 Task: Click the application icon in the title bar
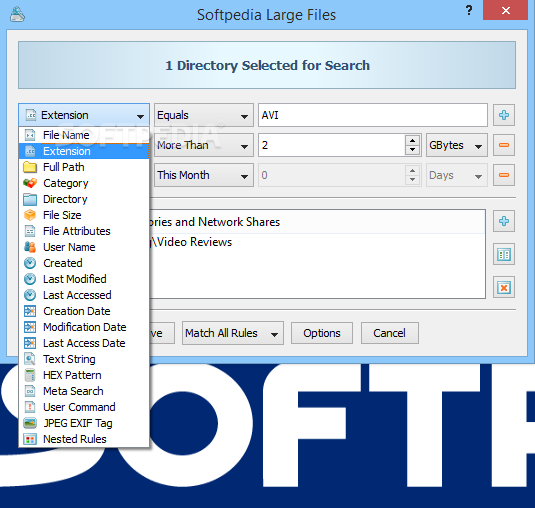17,14
